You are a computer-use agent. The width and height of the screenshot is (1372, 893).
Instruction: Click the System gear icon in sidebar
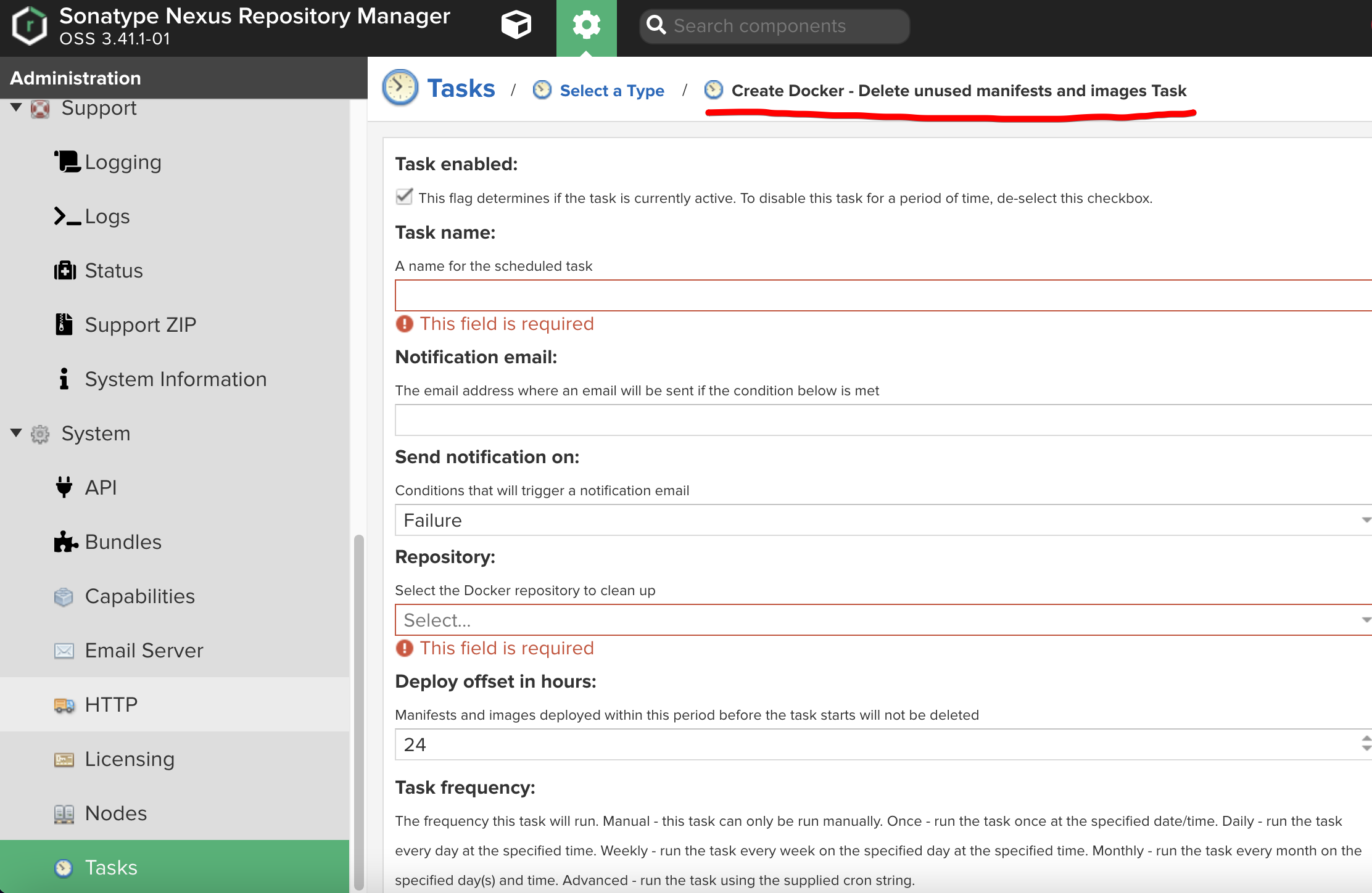(40, 434)
